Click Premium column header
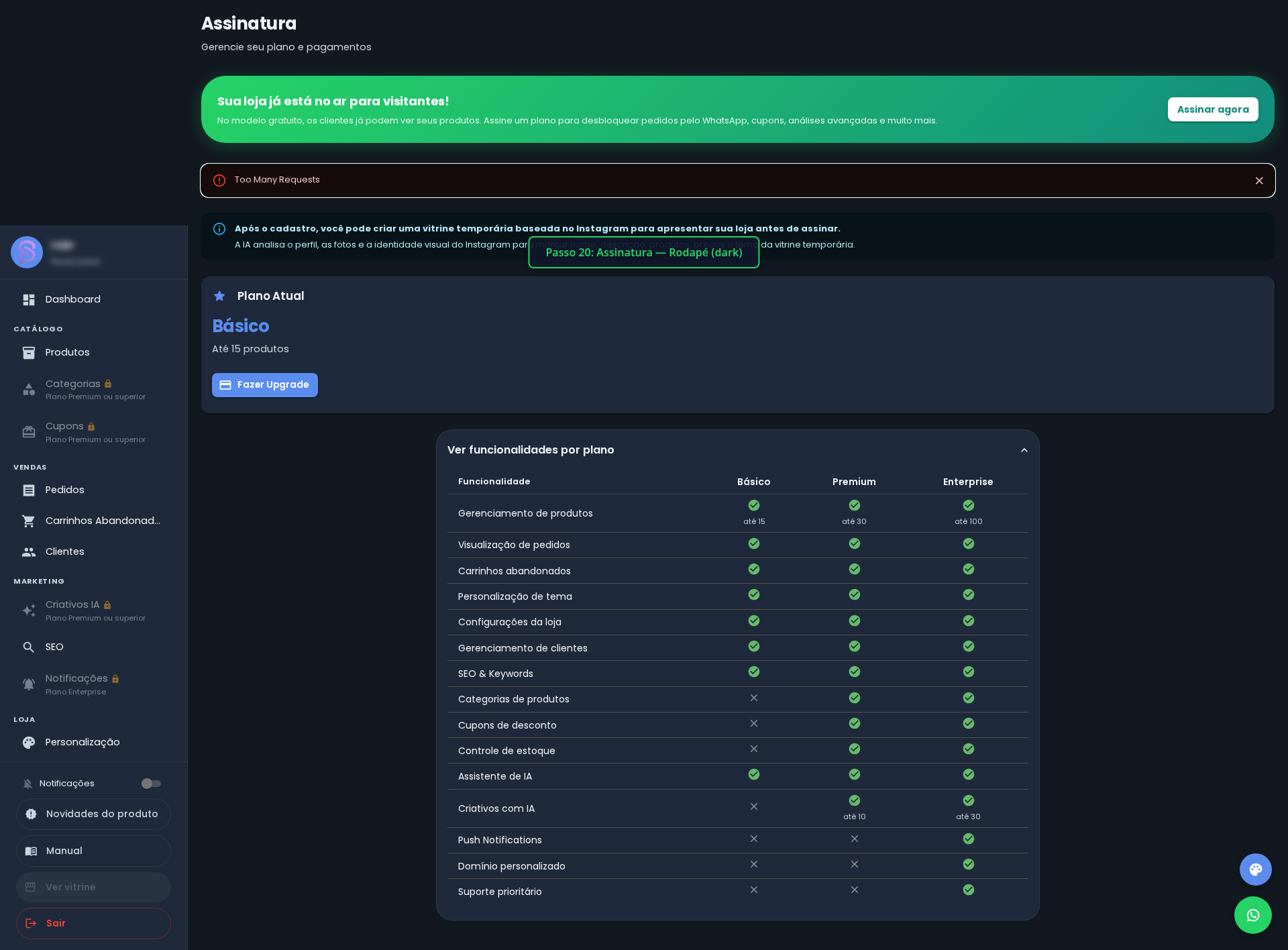This screenshot has width=1288, height=950. click(x=854, y=482)
